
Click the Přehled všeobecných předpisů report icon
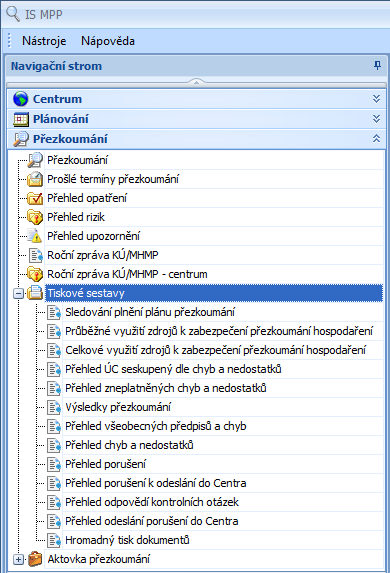[x=54, y=426]
